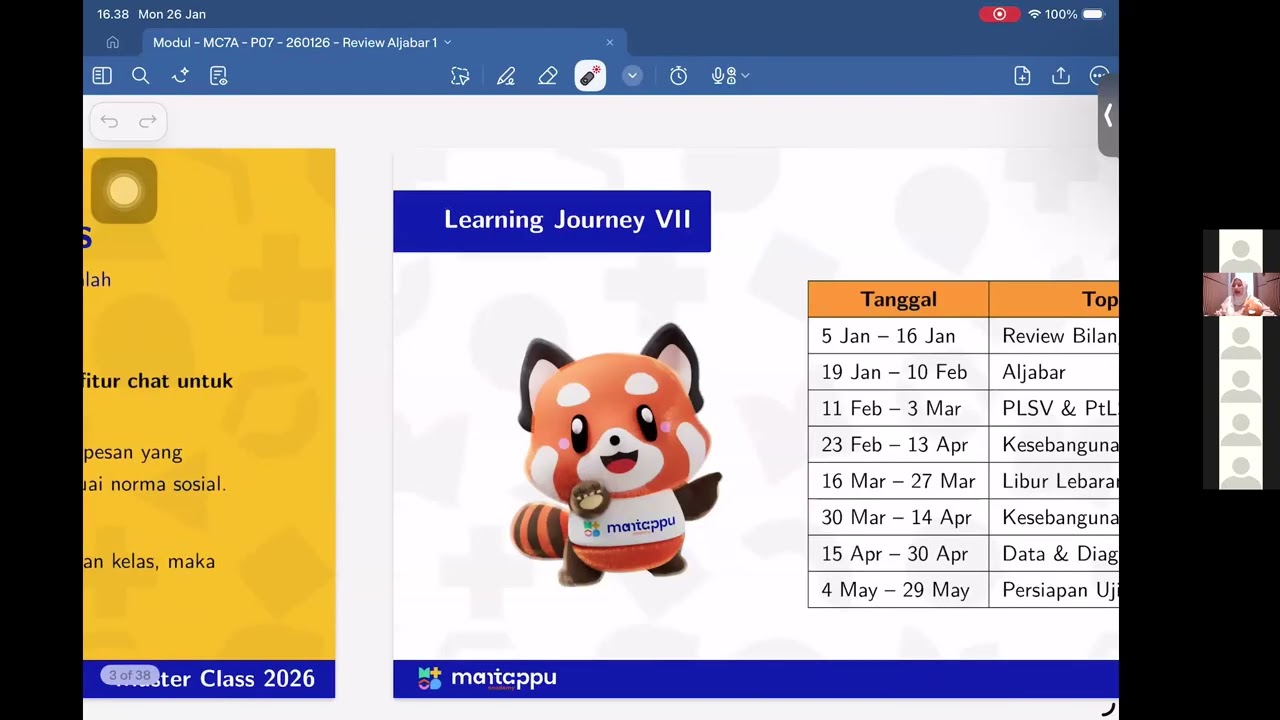1280x720 pixels.
Task: Open the share and export menu
Action: tap(1061, 76)
